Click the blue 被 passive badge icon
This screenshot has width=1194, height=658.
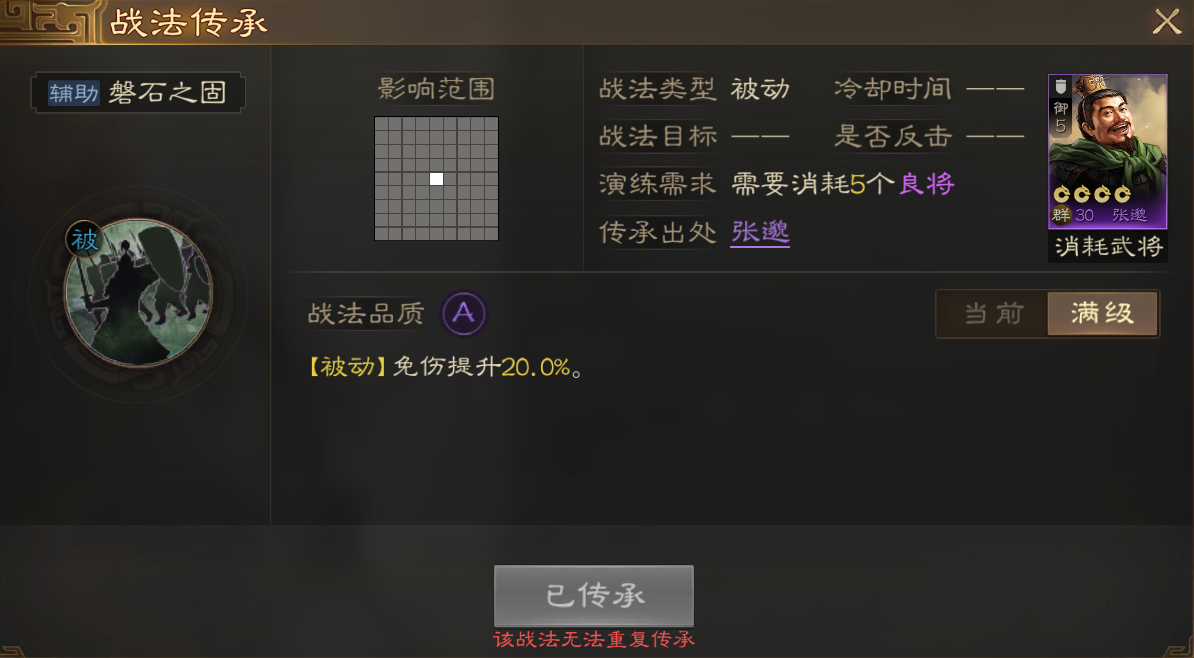click(x=84, y=240)
